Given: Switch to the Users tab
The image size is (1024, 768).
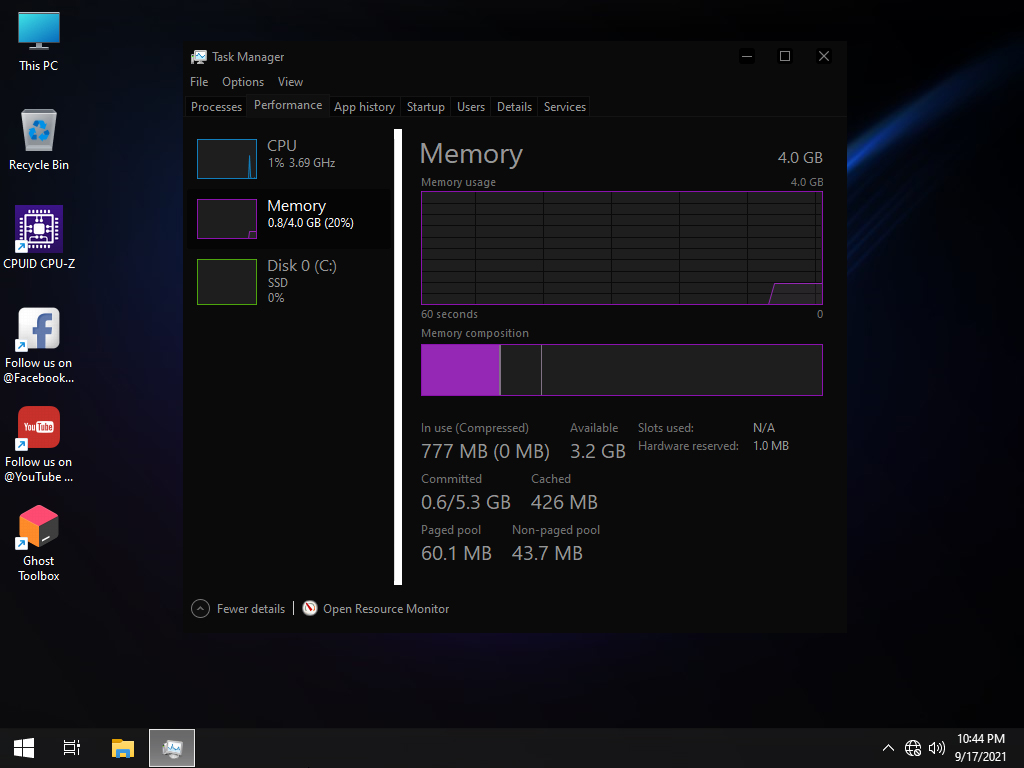Looking at the screenshot, I should coord(471,106).
